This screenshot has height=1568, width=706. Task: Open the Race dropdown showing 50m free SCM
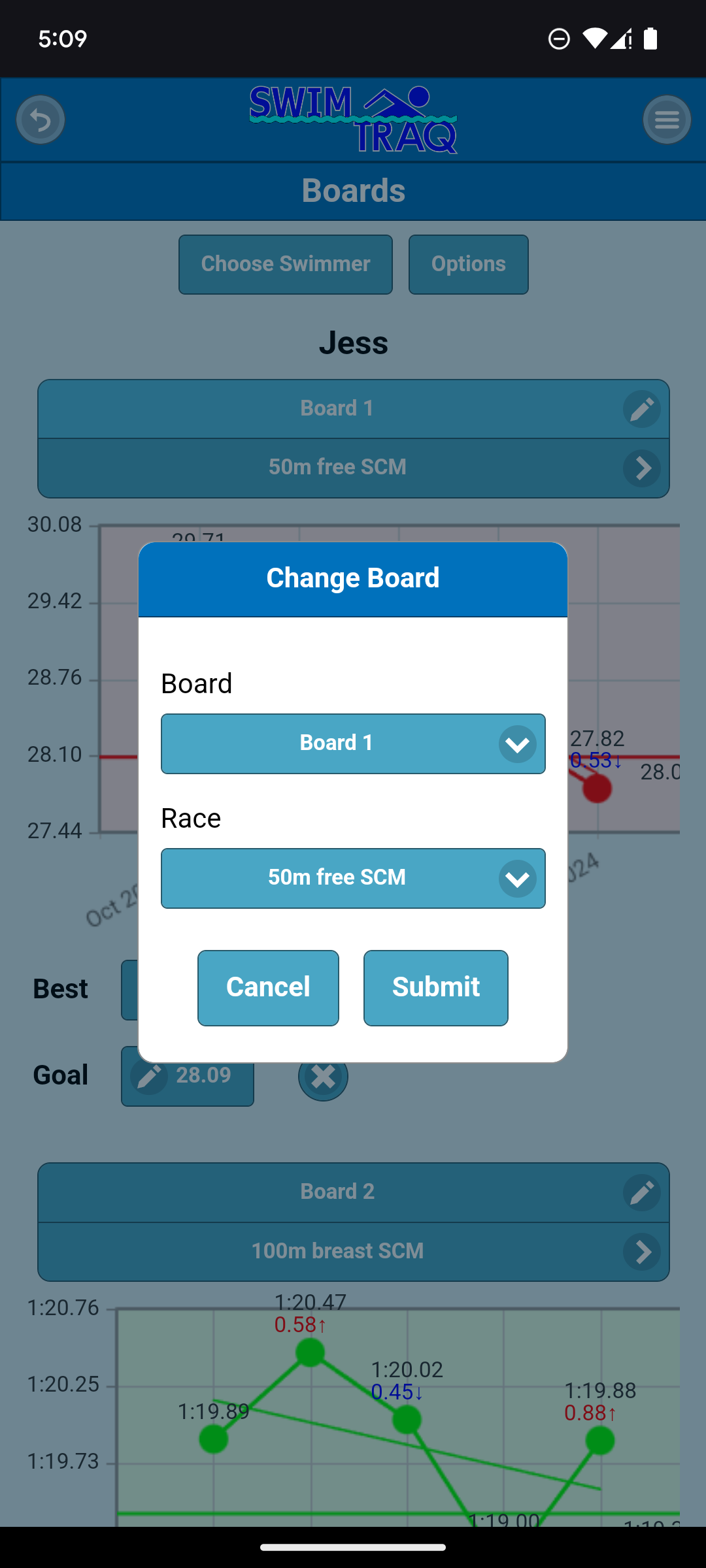tap(353, 878)
